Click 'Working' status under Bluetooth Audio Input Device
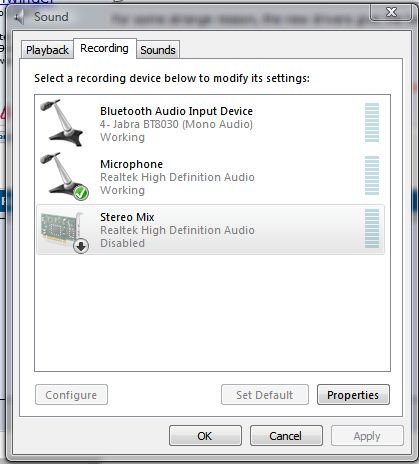419x464 pixels. pos(122,137)
